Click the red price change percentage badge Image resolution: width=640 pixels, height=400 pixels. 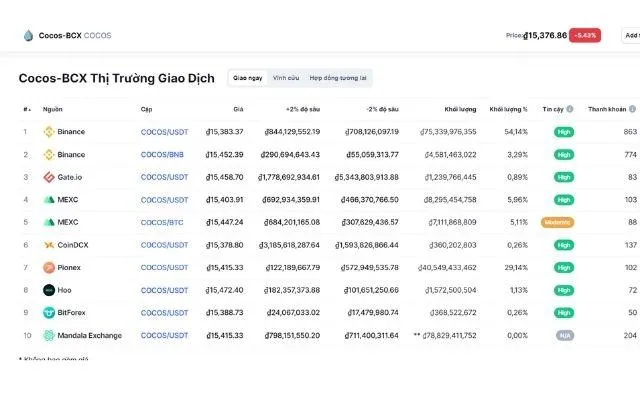[x=585, y=36]
